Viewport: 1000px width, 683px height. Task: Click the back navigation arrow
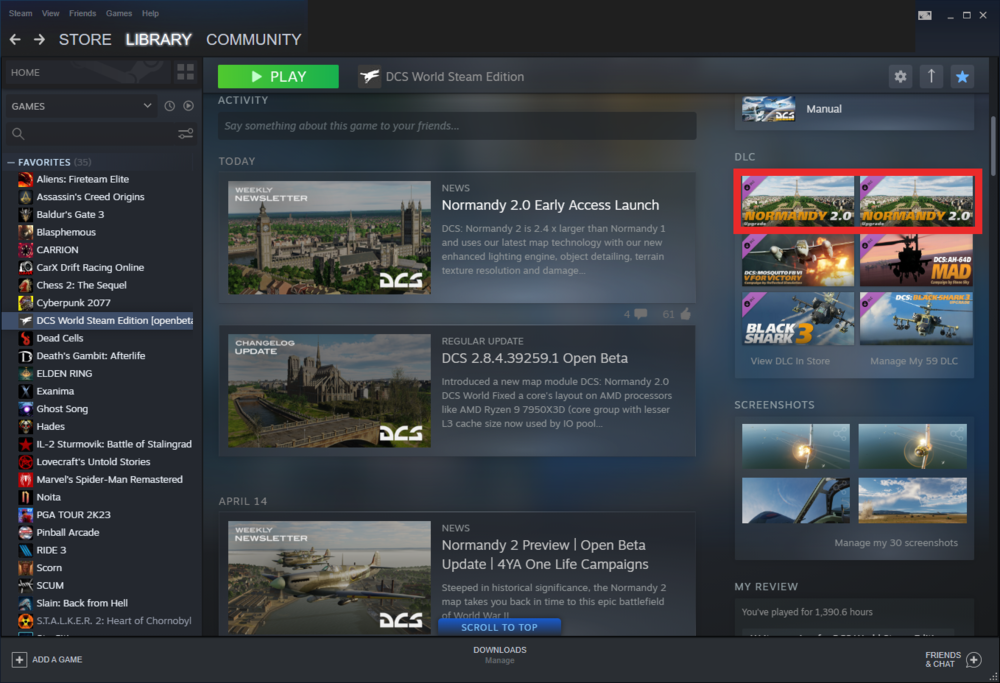tap(15, 40)
